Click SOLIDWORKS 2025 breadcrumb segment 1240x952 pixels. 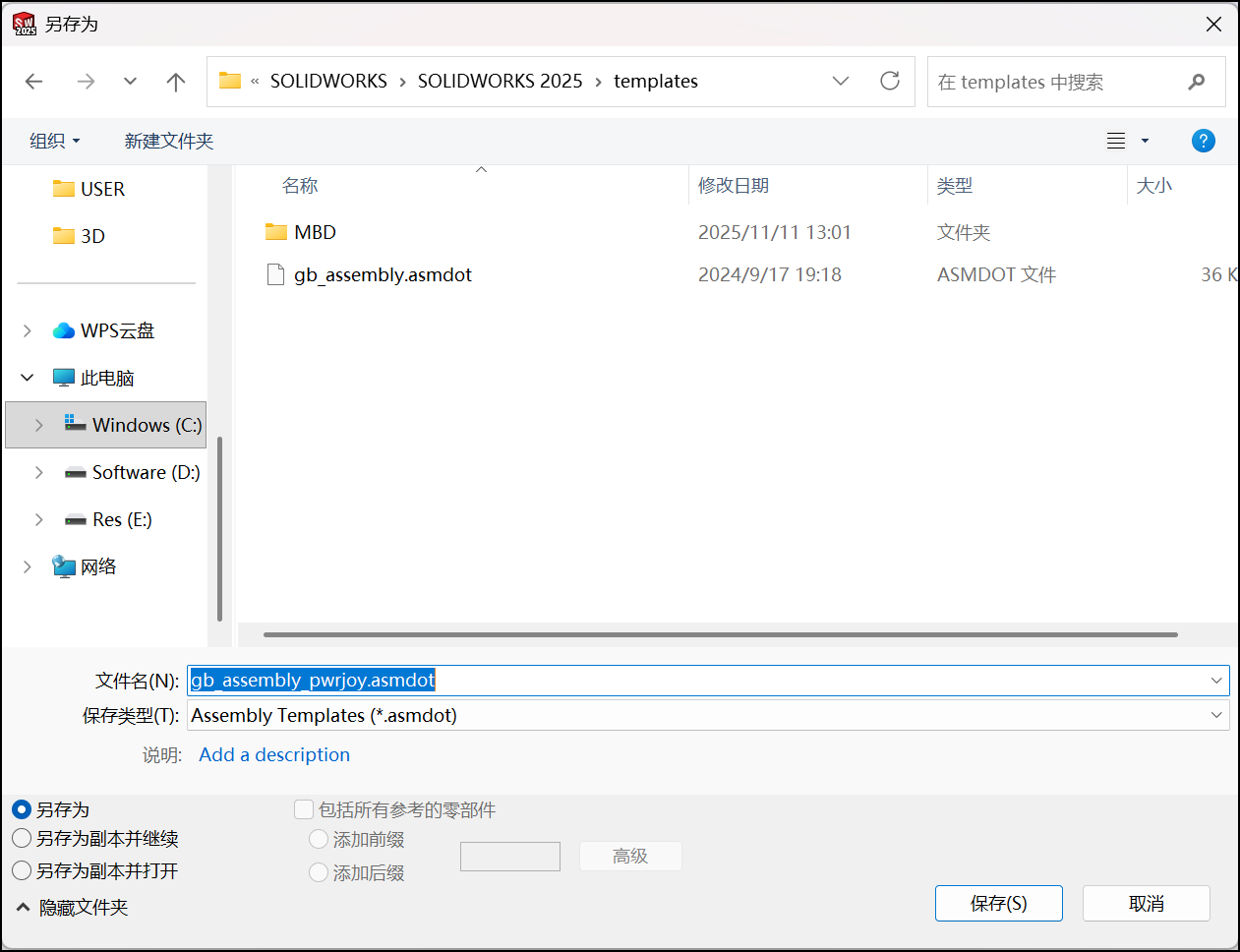pos(500,81)
